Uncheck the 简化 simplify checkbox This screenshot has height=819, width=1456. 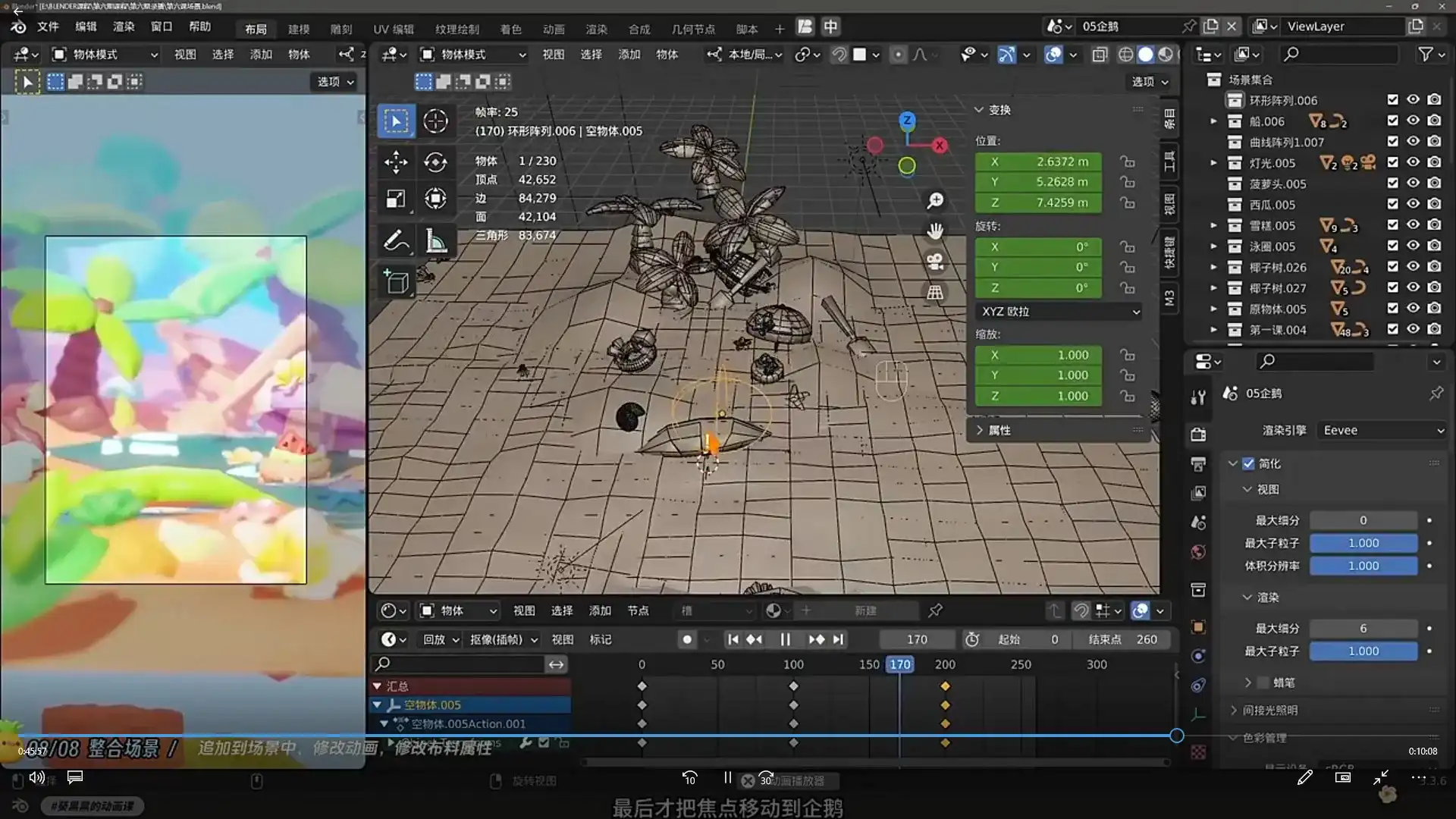point(1248,463)
